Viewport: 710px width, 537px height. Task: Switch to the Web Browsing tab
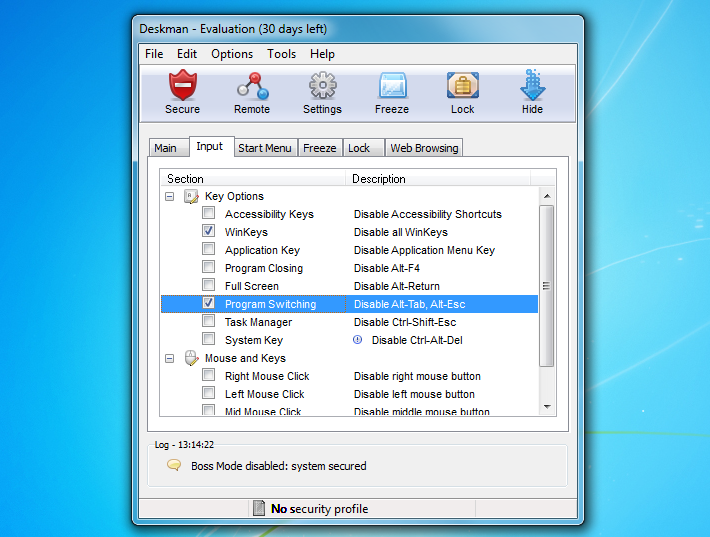tap(424, 148)
